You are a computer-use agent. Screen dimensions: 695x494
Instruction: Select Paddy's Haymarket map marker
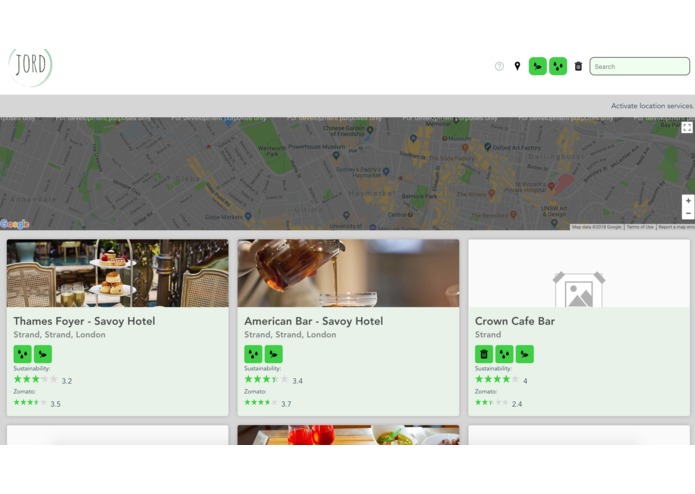386,171
